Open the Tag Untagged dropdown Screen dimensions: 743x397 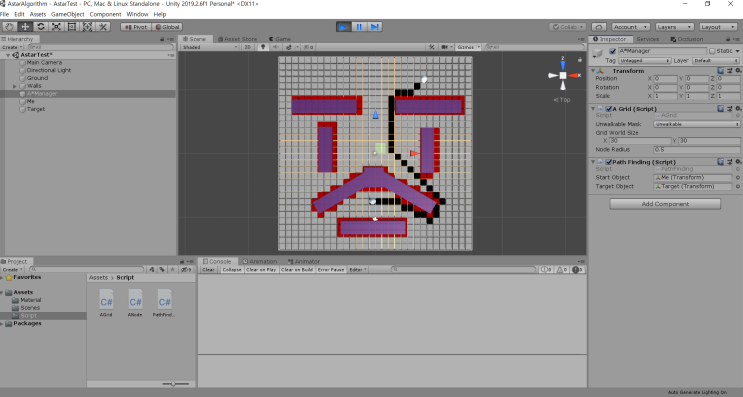click(644, 61)
